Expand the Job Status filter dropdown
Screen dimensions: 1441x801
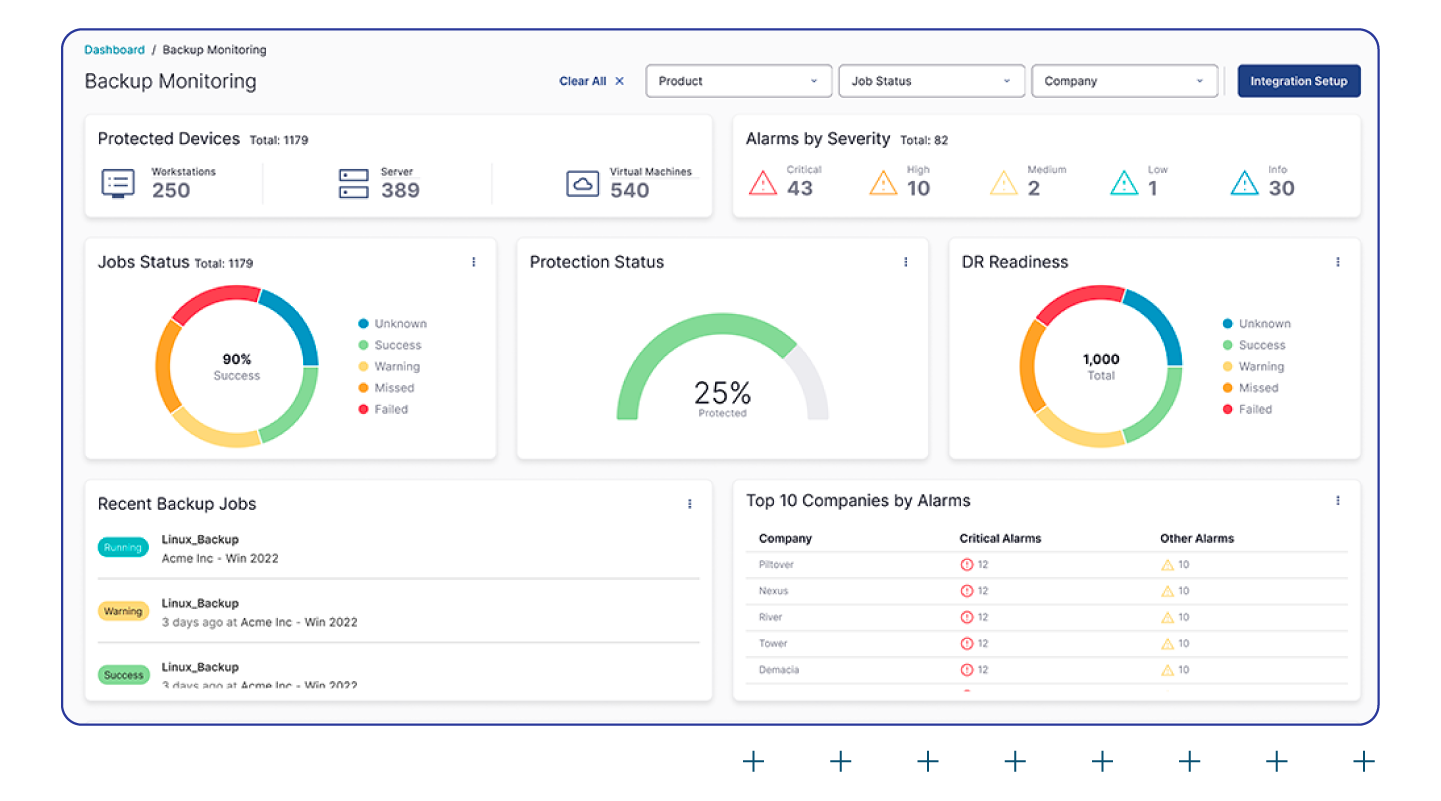pos(932,81)
